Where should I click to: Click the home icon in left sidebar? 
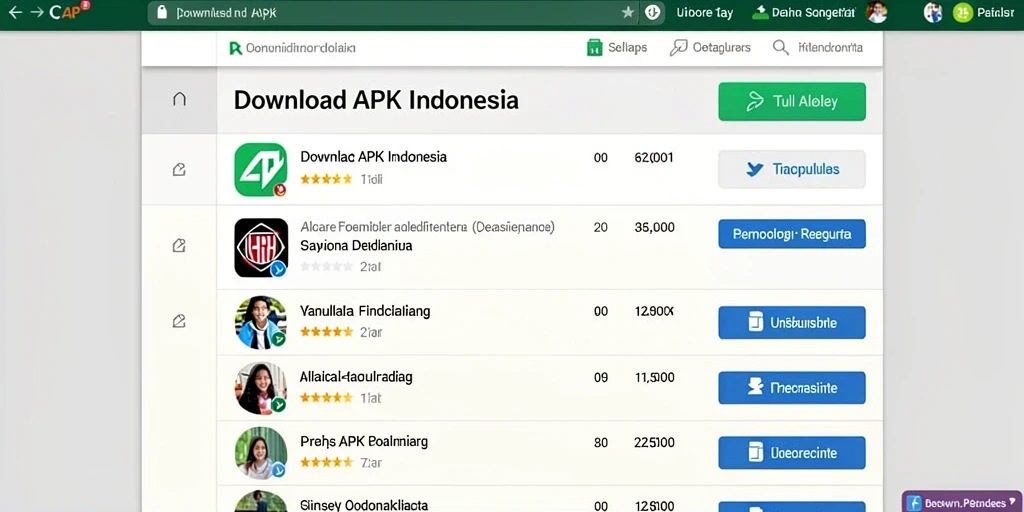tap(179, 99)
